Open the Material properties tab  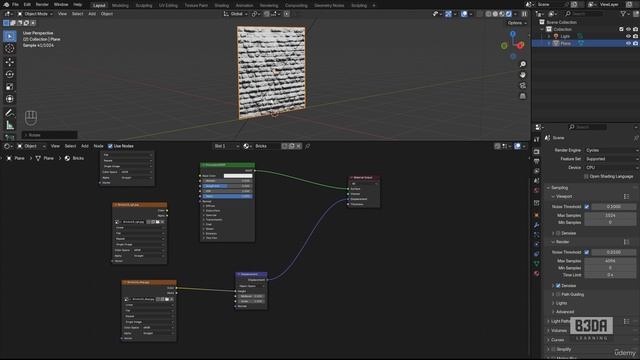click(536, 273)
